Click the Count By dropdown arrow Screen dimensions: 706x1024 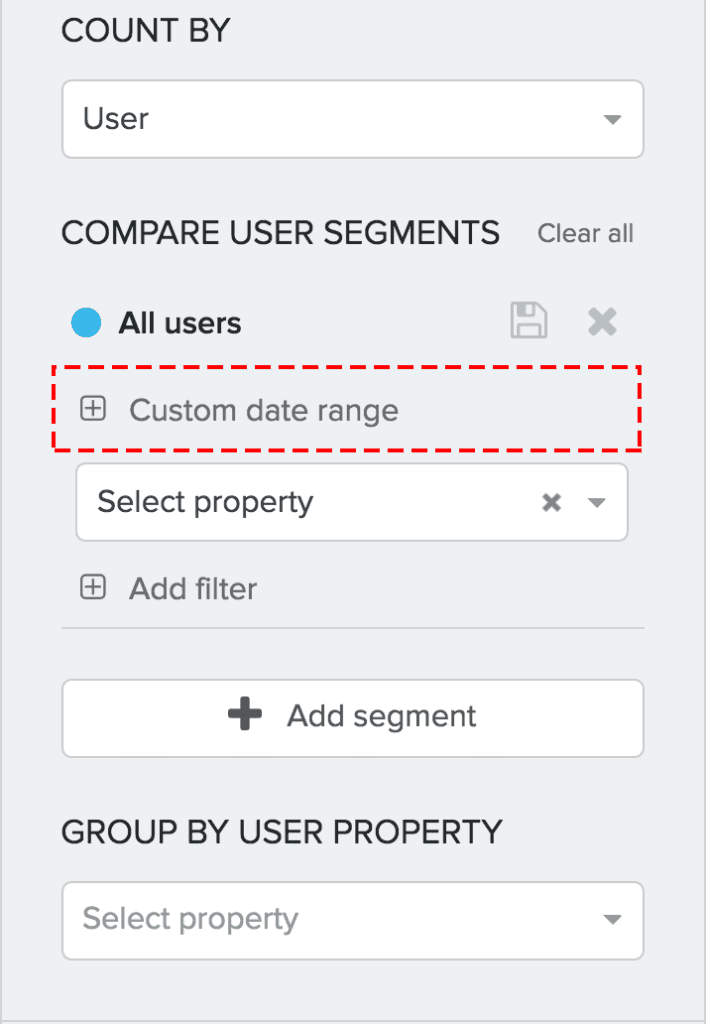pos(612,120)
